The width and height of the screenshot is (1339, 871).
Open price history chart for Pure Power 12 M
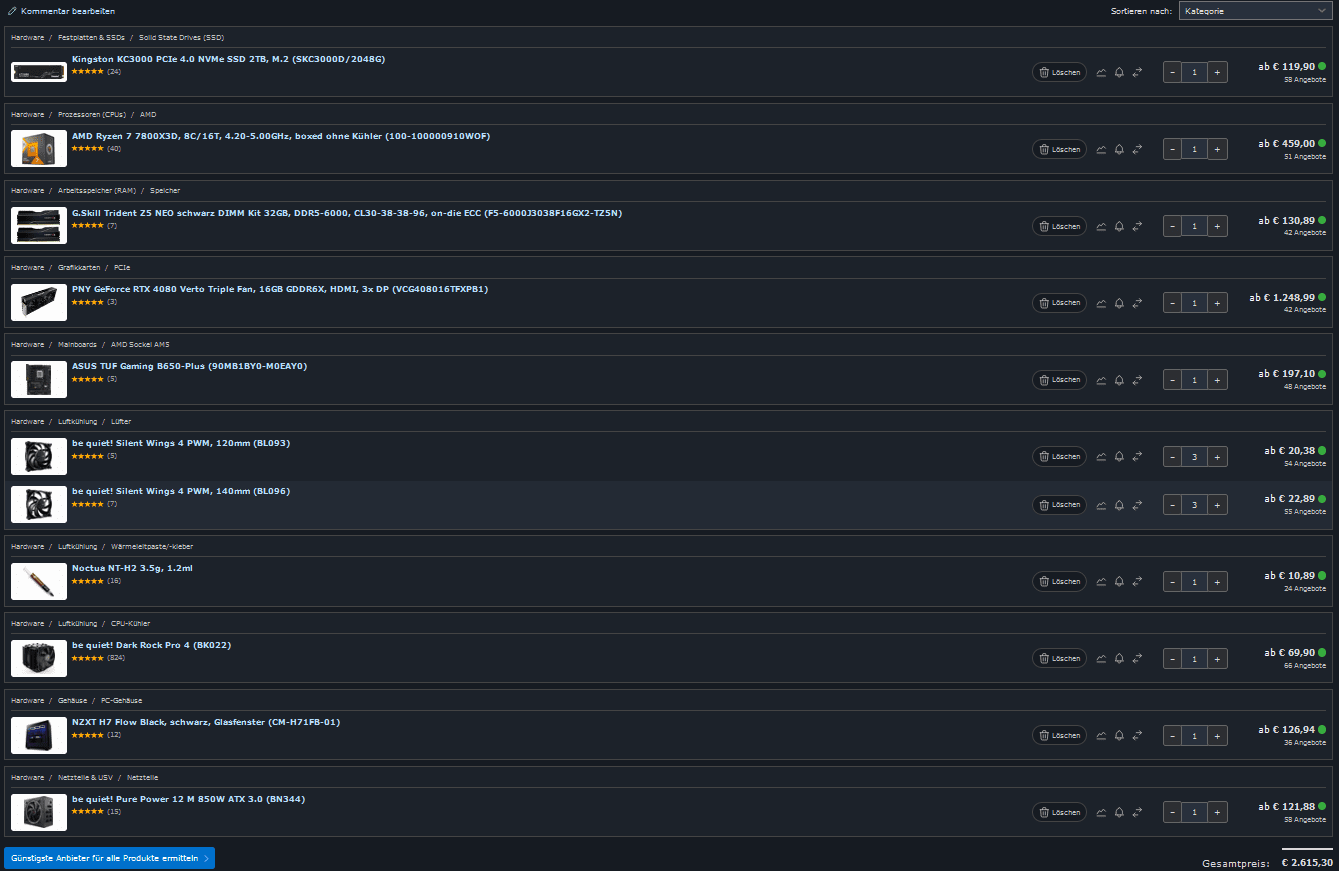point(1101,813)
